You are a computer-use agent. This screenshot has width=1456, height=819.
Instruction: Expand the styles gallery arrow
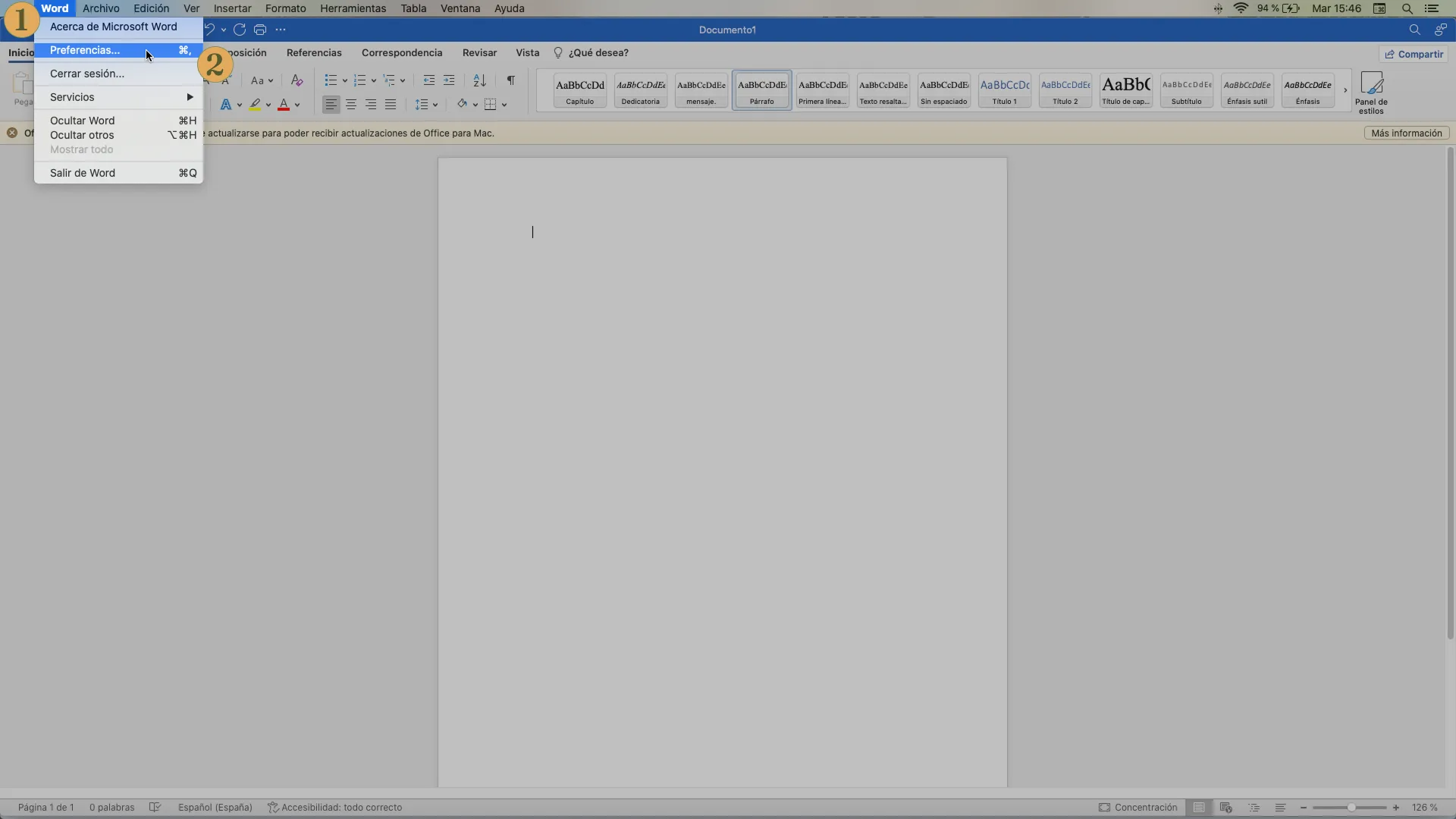[1345, 90]
